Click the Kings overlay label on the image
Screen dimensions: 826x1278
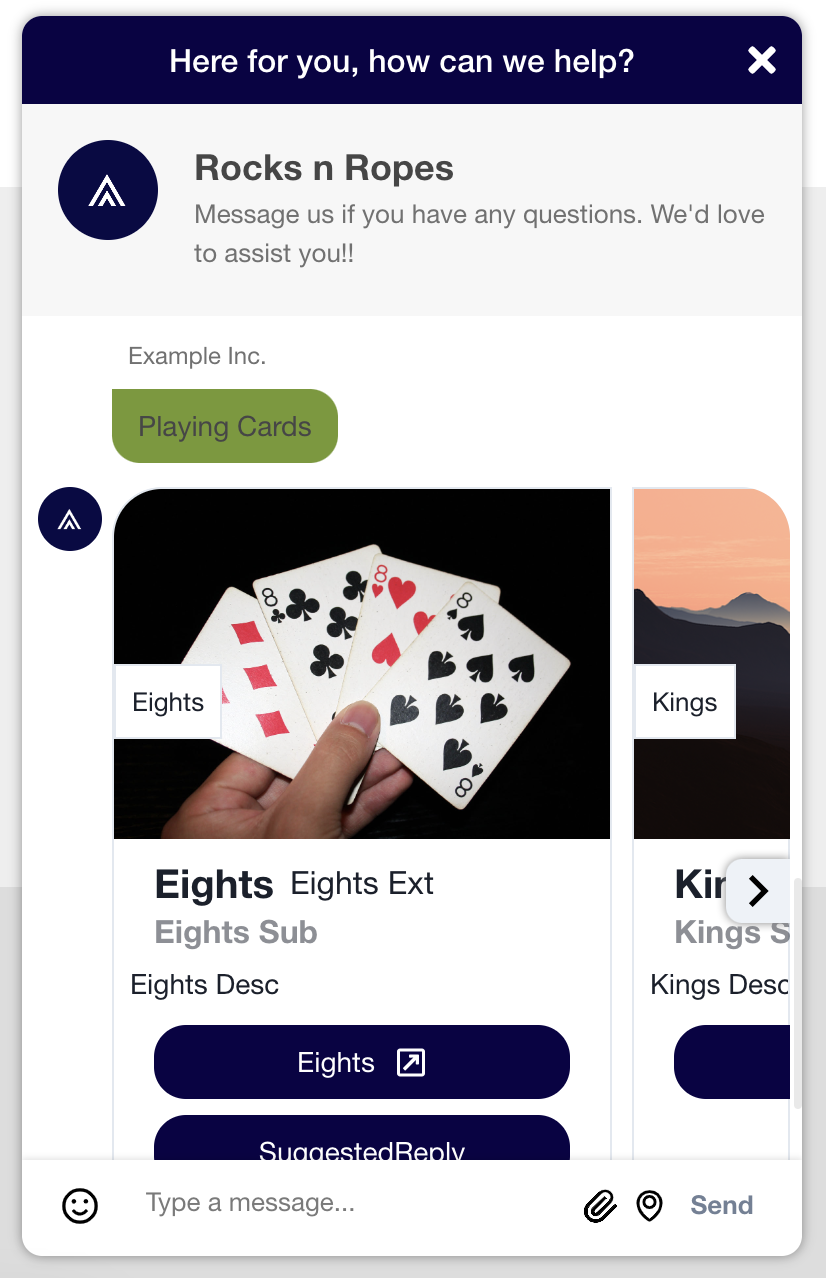click(685, 702)
